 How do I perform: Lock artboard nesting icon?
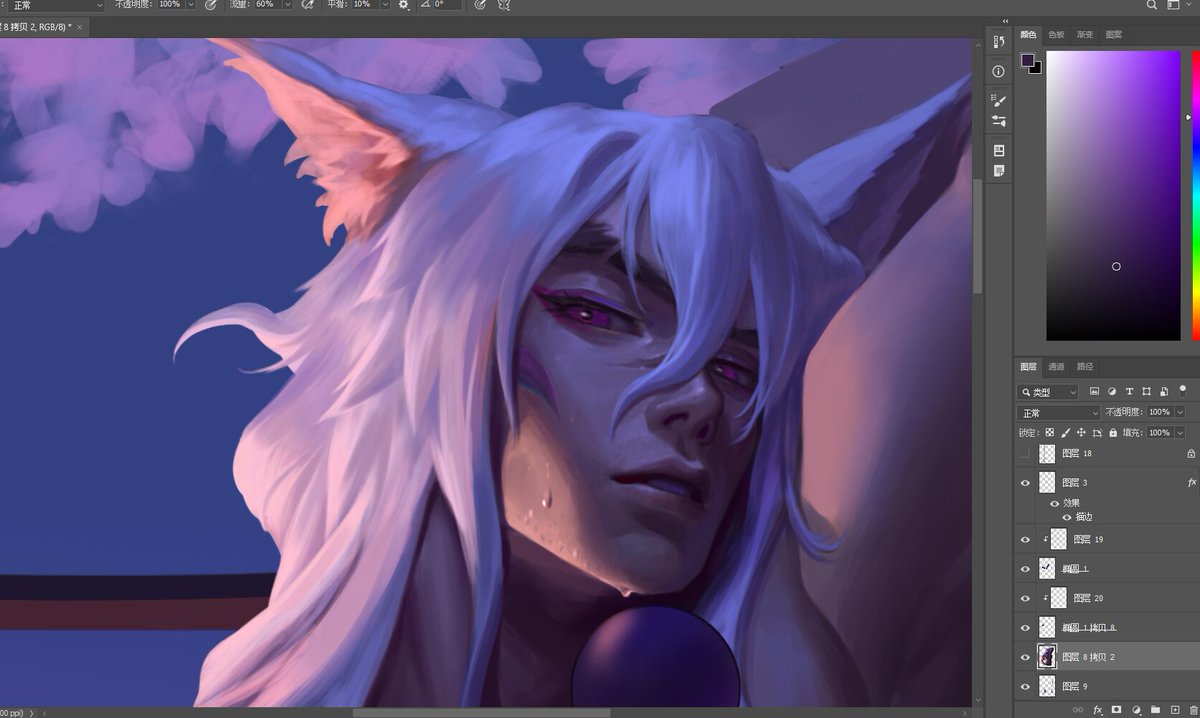1097,433
